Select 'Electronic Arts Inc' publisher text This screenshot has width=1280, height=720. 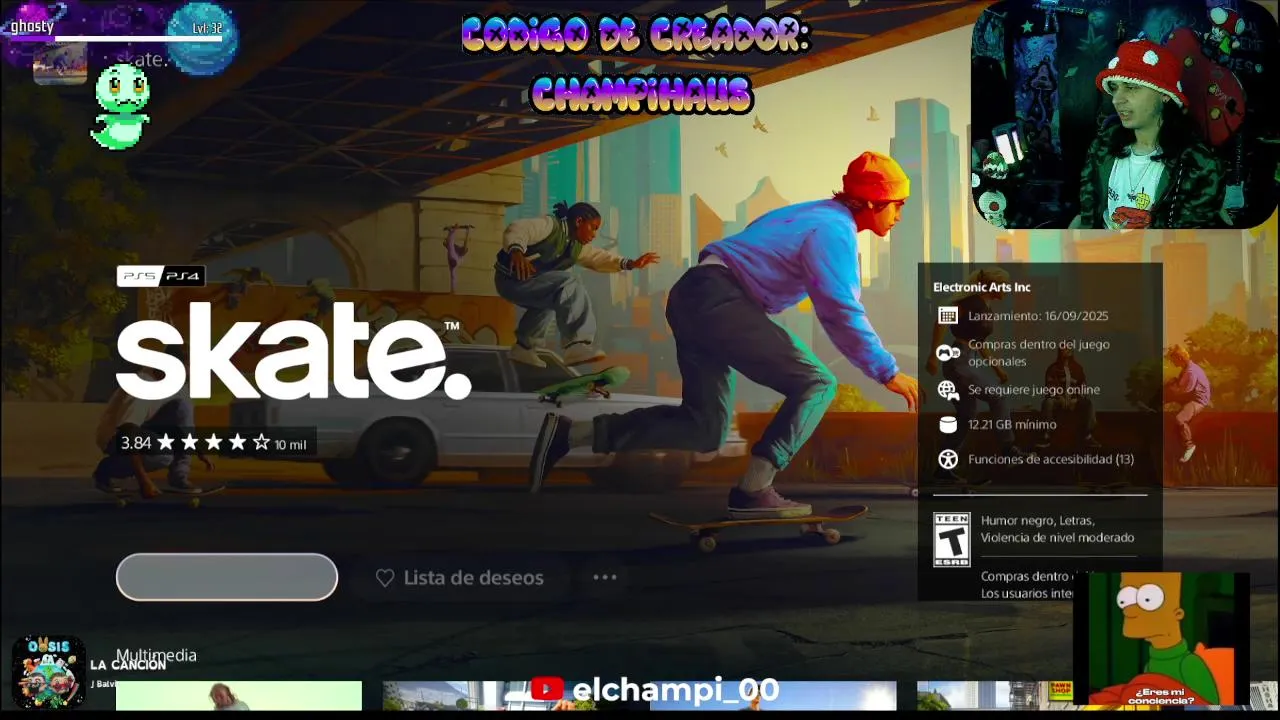point(981,287)
